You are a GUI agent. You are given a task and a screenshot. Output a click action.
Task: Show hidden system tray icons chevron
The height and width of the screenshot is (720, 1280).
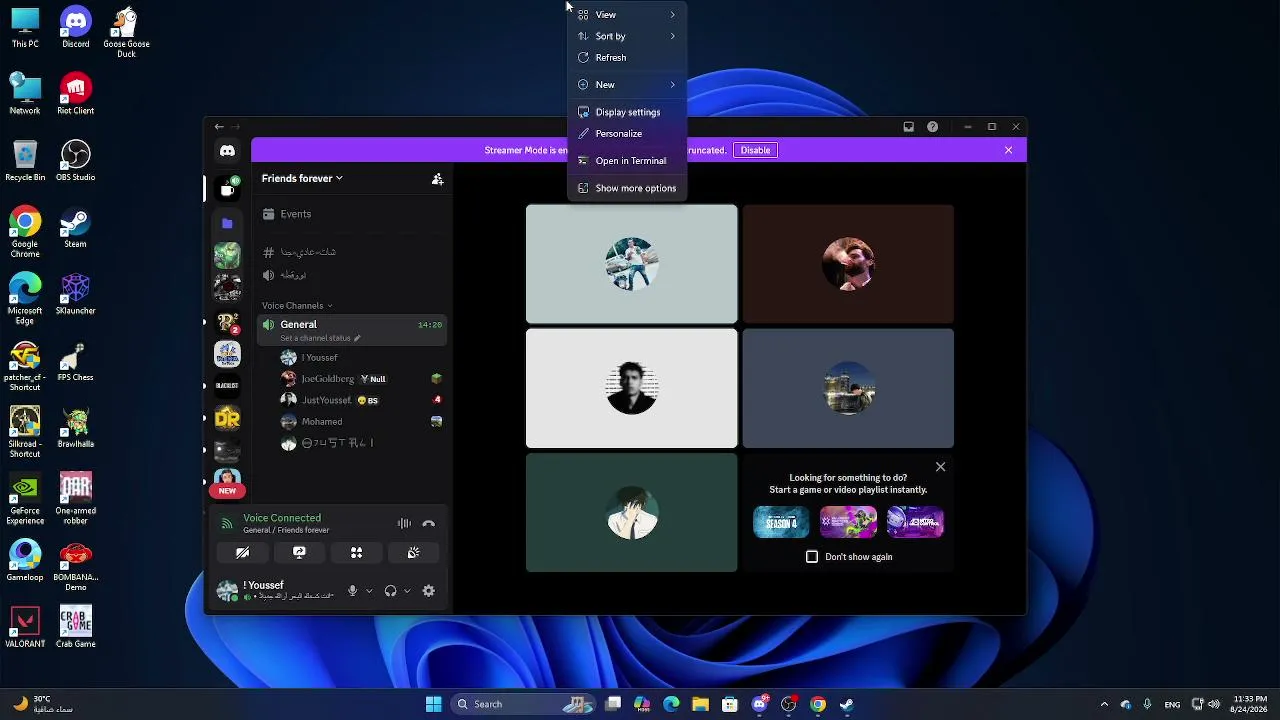point(1104,704)
